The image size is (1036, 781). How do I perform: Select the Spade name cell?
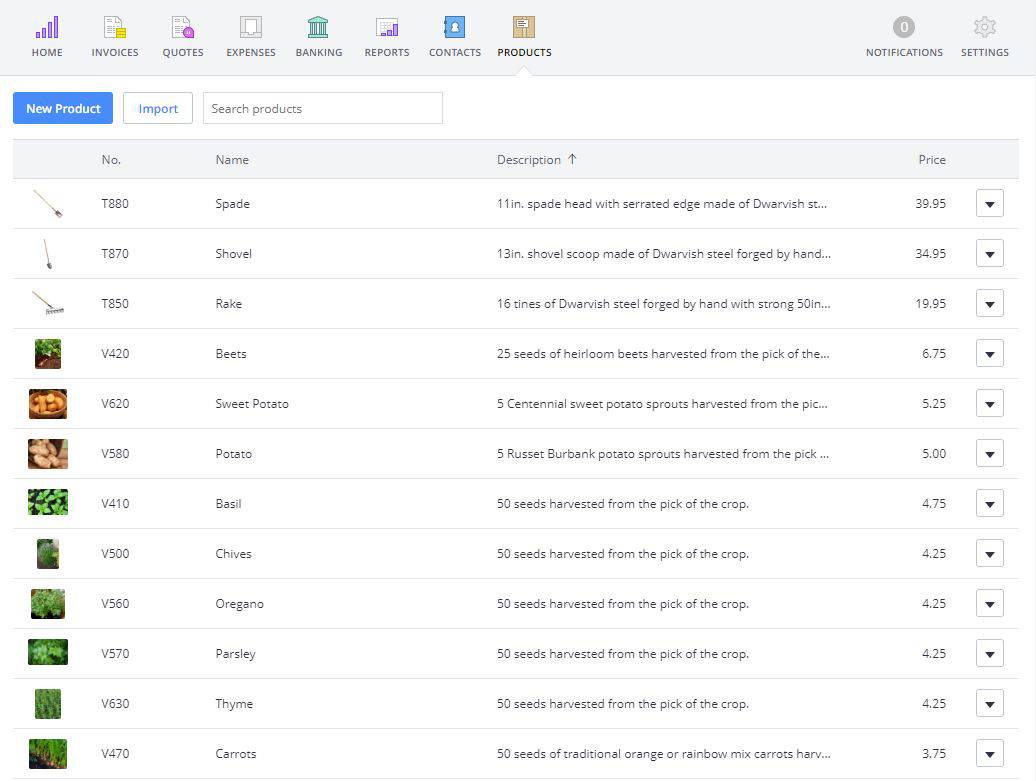pyautogui.click(x=233, y=204)
